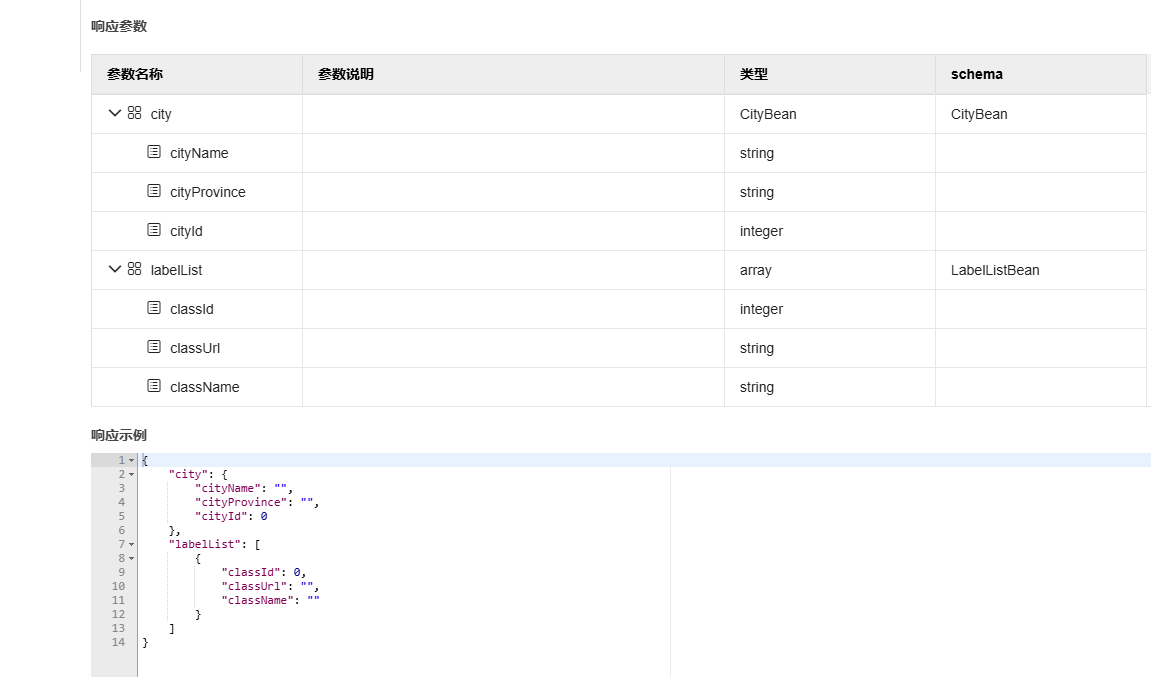Image resolution: width=1155 pixels, height=686 pixels.
Task: Collapse the labelList row chevron
Action: [115, 270]
